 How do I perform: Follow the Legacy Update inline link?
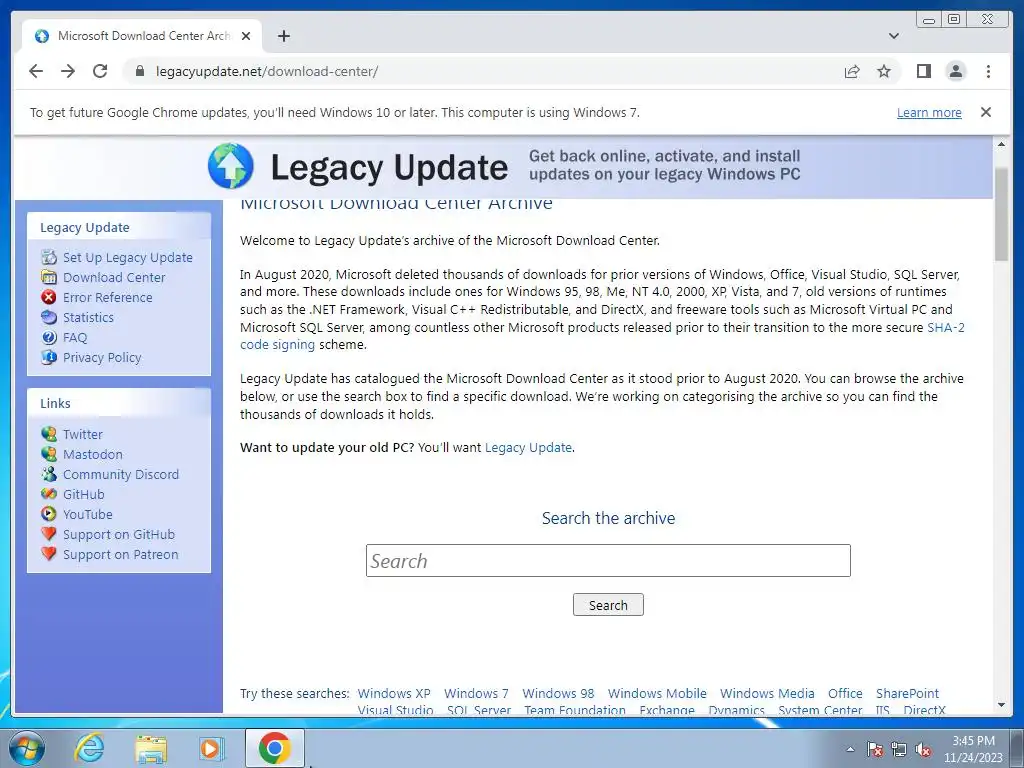coord(528,447)
